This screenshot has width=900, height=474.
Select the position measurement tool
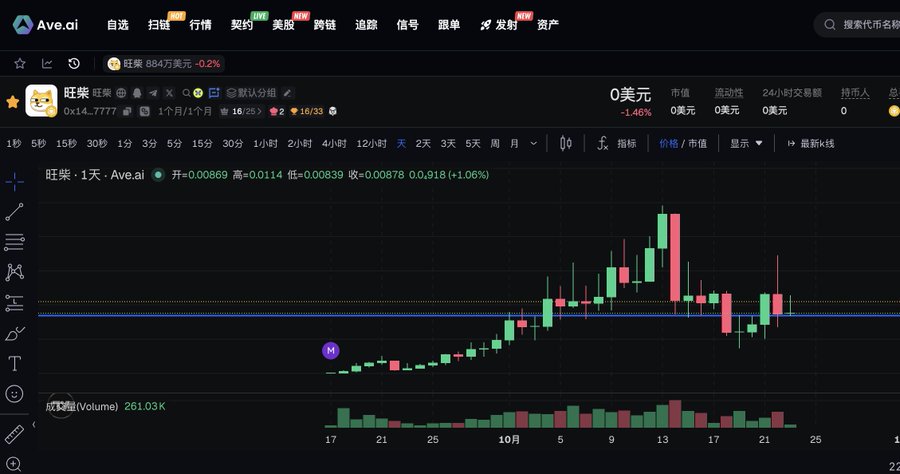(x=14, y=303)
